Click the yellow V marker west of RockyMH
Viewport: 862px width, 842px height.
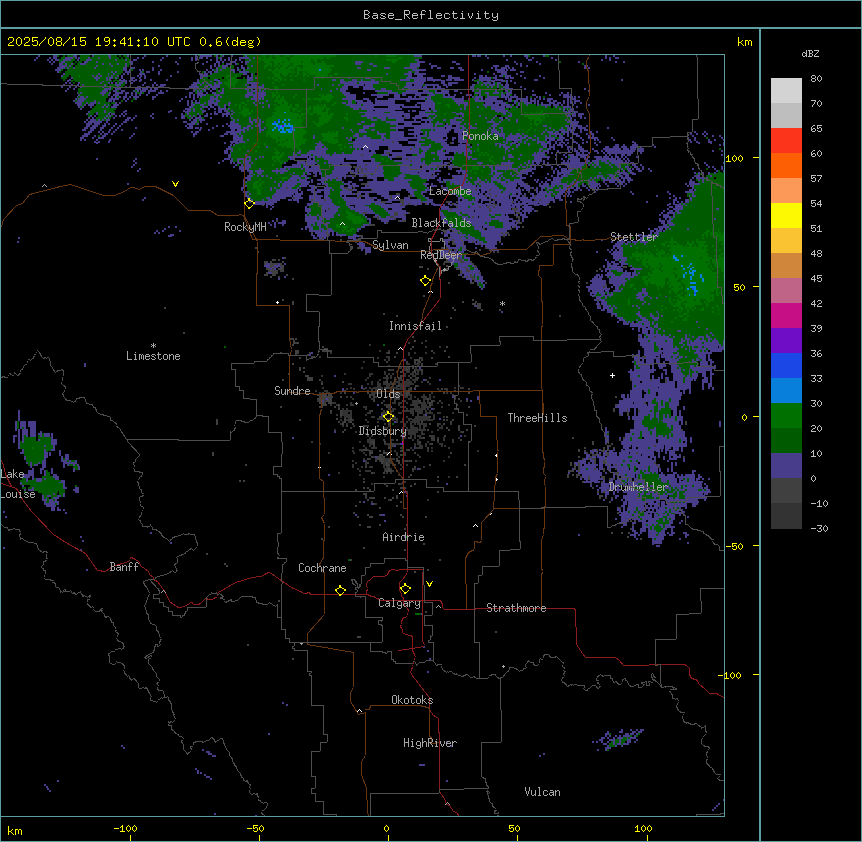click(175, 184)
